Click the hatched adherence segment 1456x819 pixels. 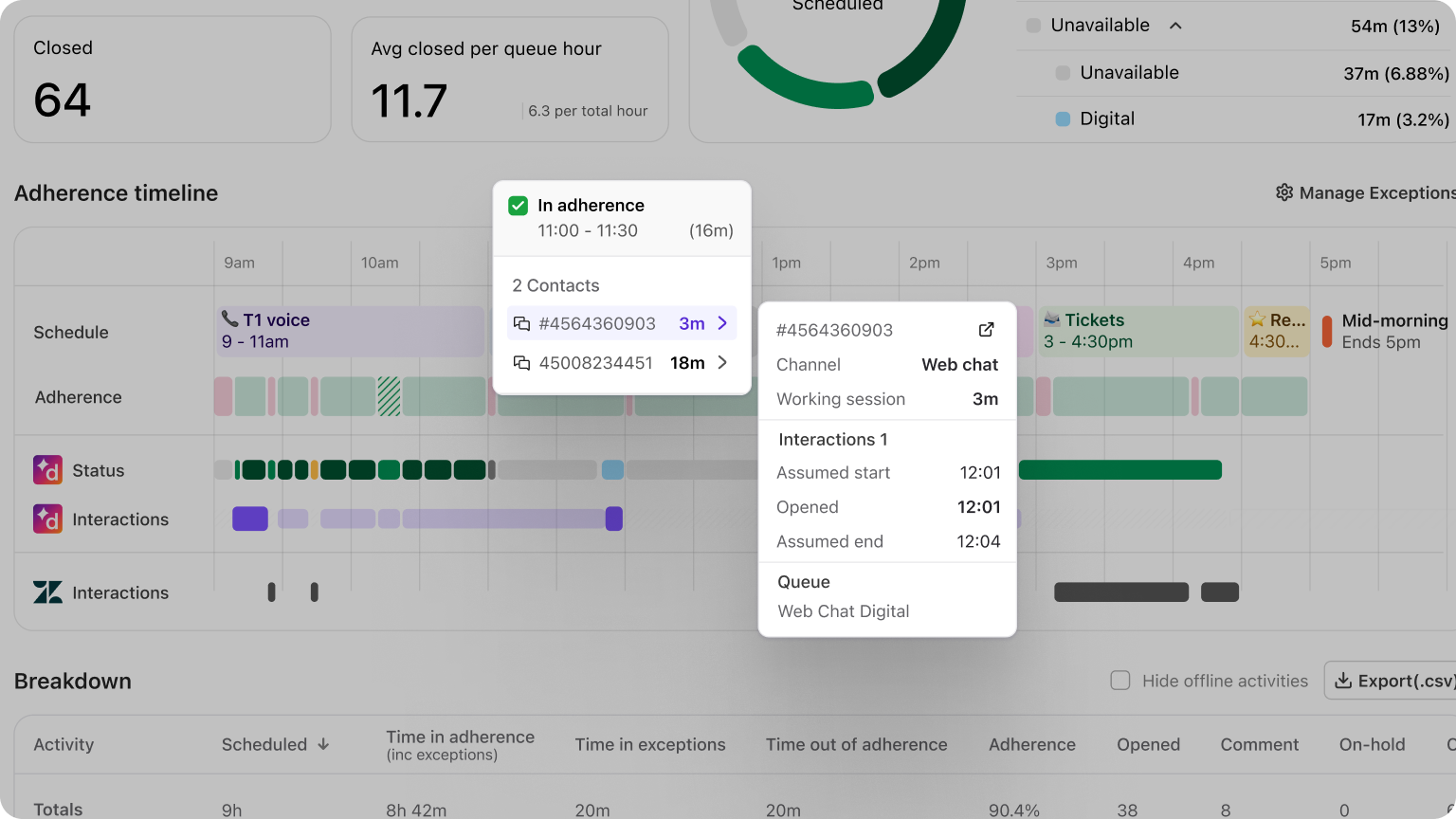click(389, 396)
